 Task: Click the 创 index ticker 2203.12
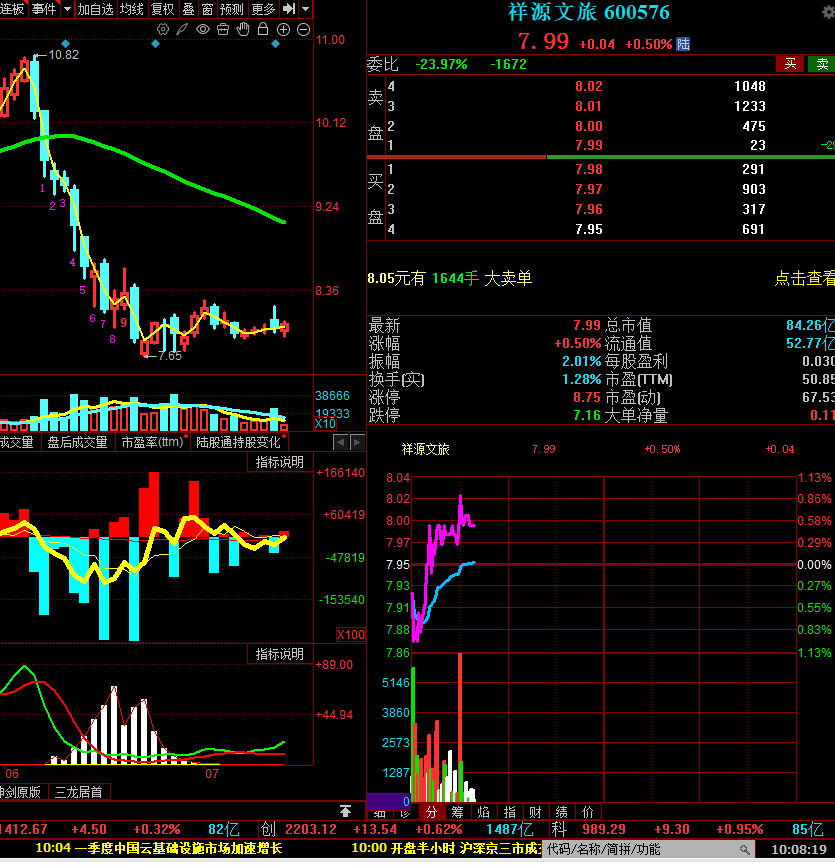pyautogui.click(x=310, y=829)
